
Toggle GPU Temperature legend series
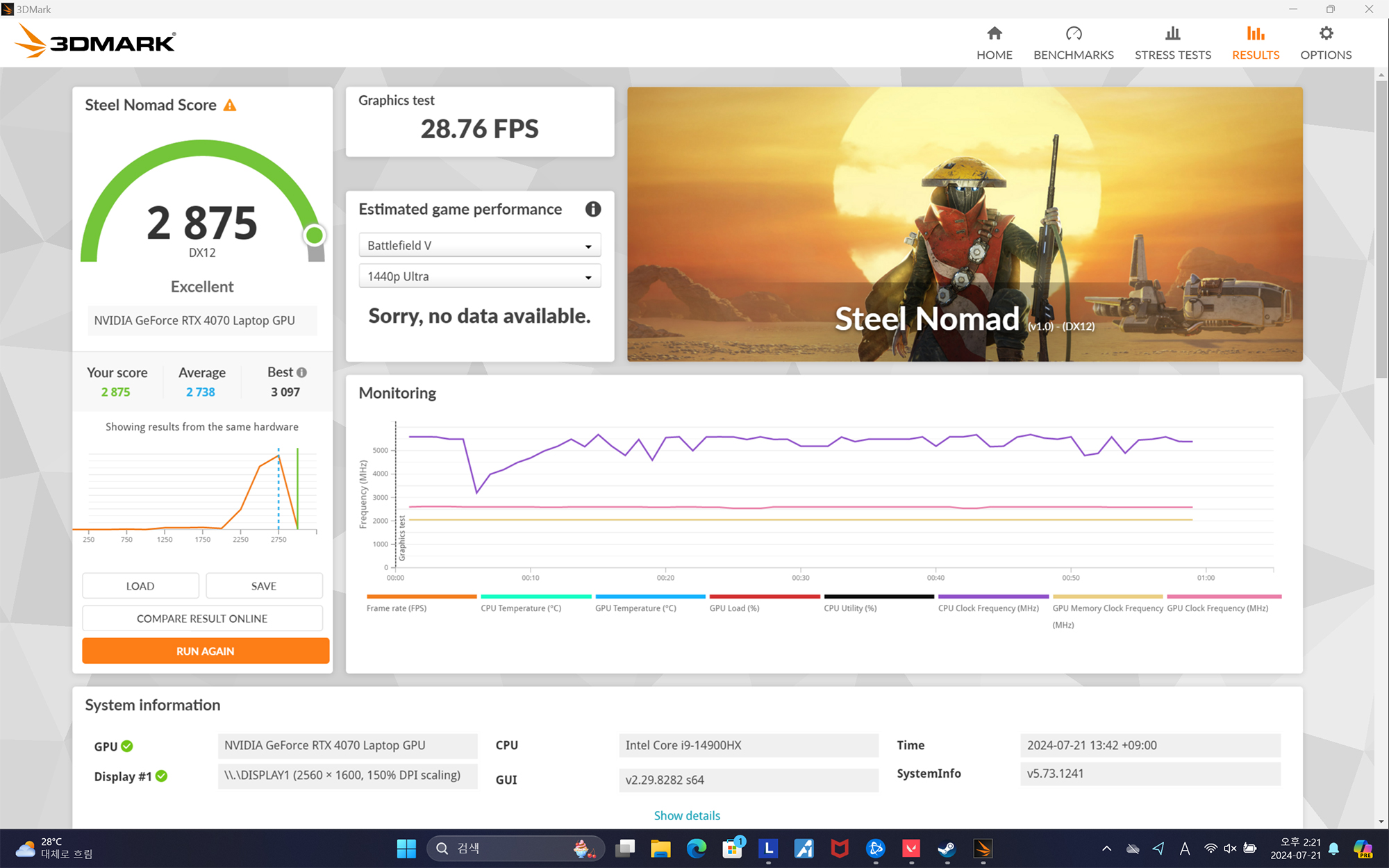[635, 608]
